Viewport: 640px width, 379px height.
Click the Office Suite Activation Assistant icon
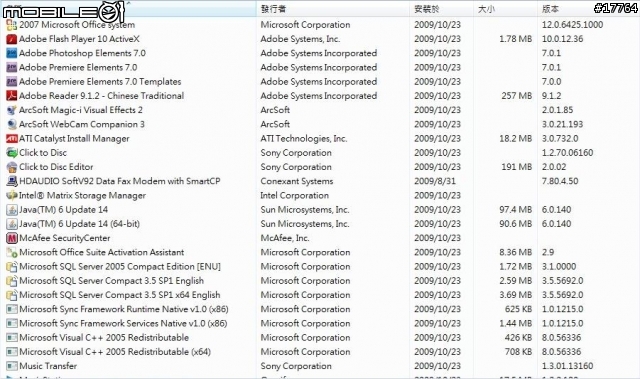(x=12, y=253)
